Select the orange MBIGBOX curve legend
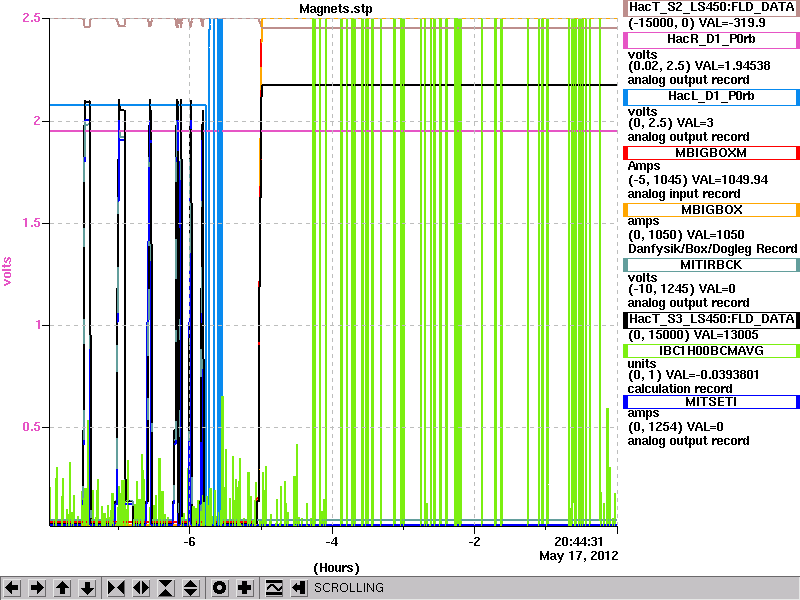The image size is (800, 600). (x=711, y=210)
